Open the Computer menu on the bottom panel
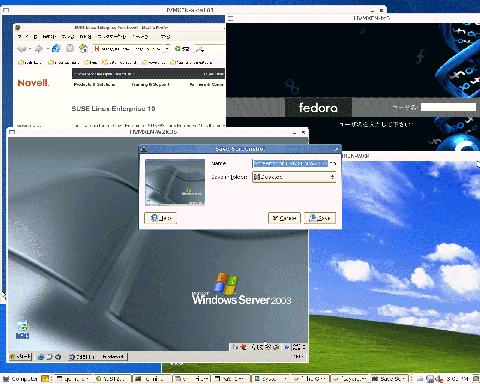 click(20, 379)
